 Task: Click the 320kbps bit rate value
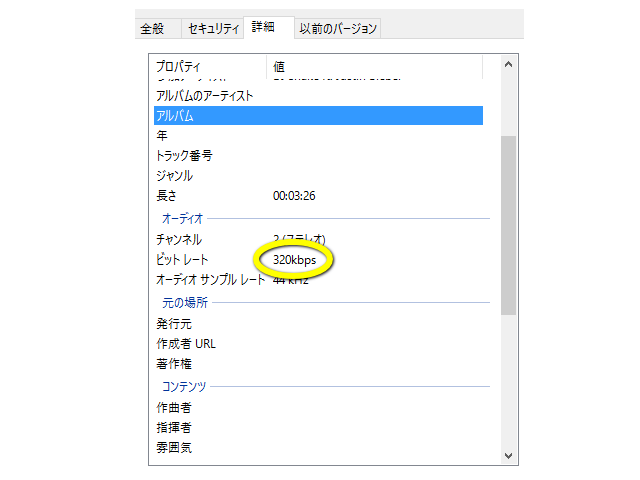(294, 260)
